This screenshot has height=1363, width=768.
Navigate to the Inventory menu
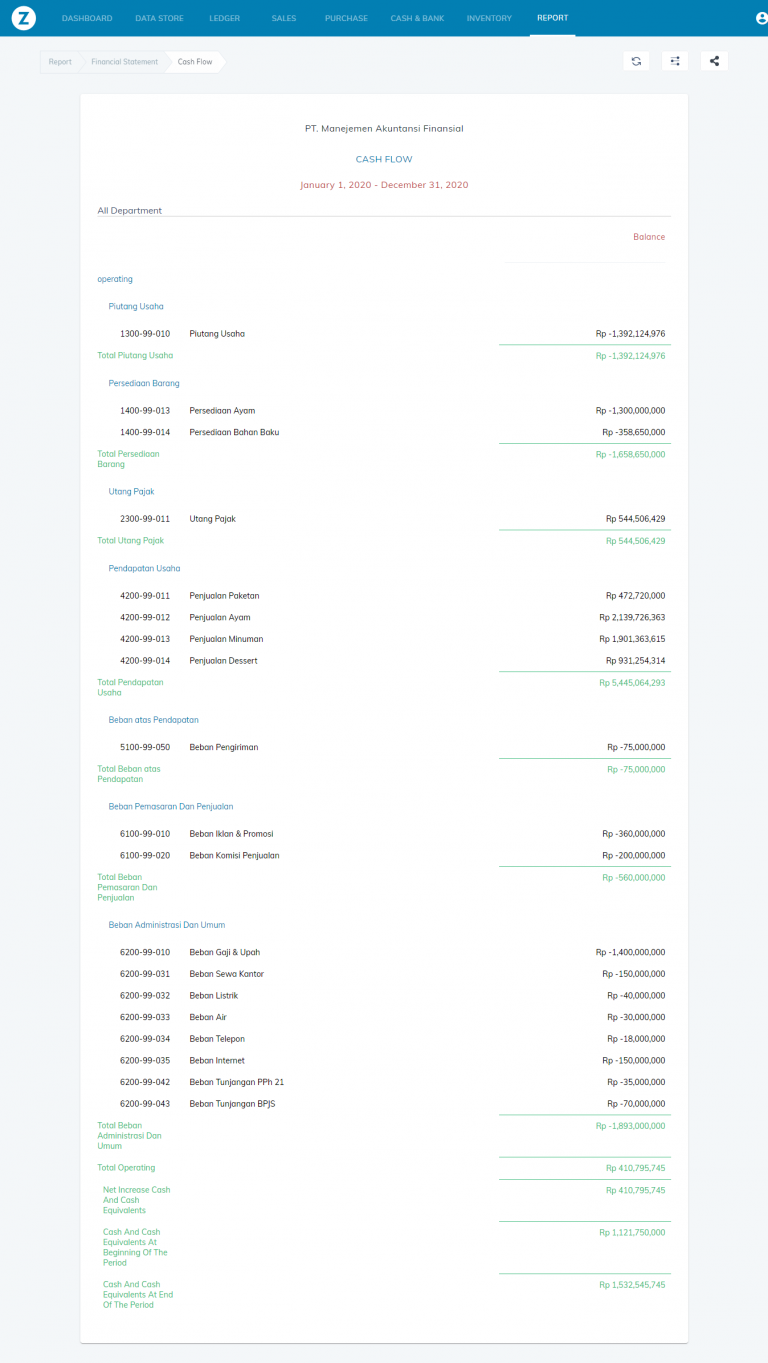pos(489,18)
